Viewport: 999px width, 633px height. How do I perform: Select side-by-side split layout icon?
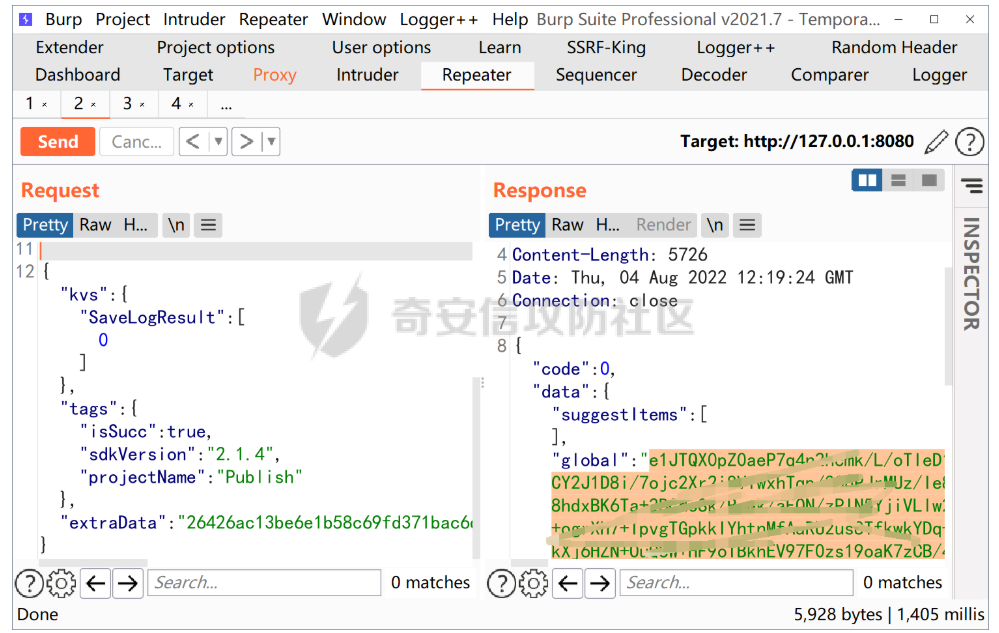pyautogui.click(x=867, y=181)
